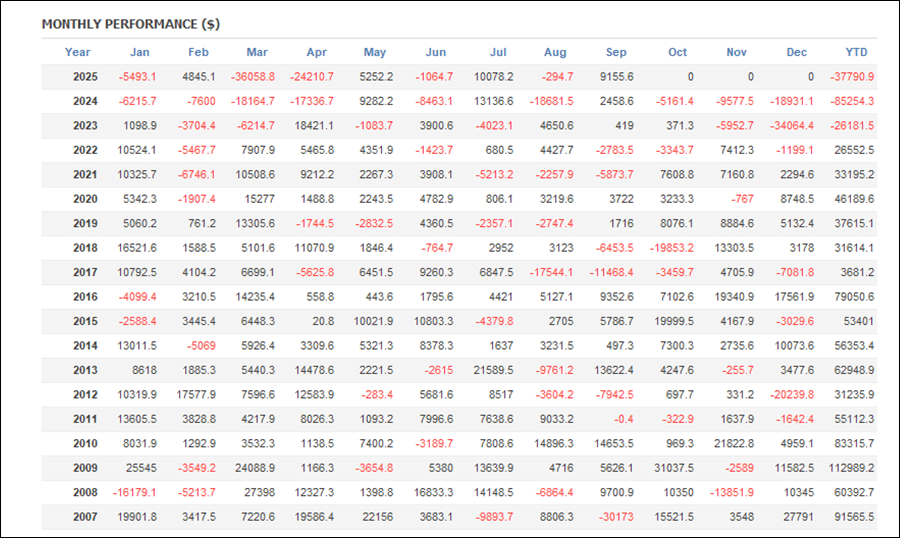Image resolution: width=900 pixels, height=538 pixels.
Task: Select the Oct column header
Action: tap(678, 52)
